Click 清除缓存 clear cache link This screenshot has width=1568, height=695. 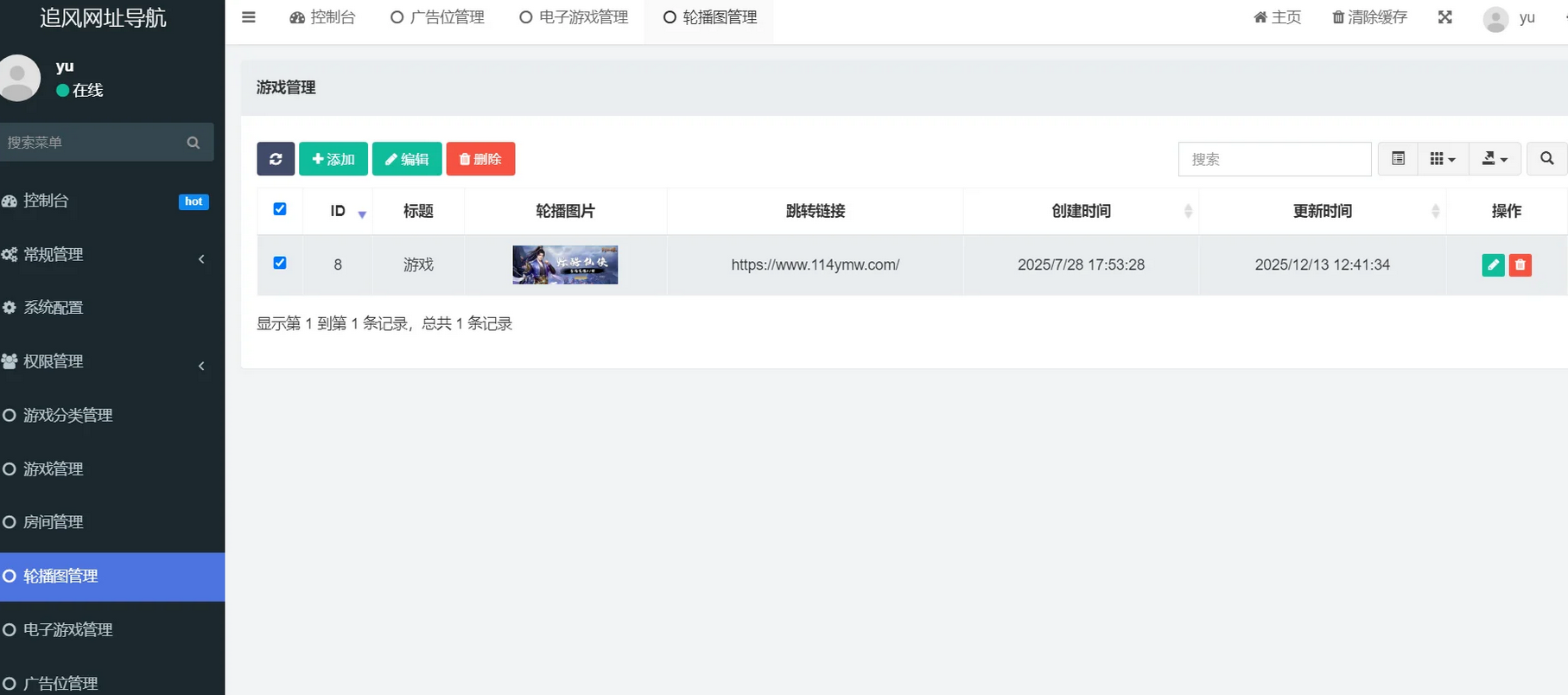tap(1369, 17)
